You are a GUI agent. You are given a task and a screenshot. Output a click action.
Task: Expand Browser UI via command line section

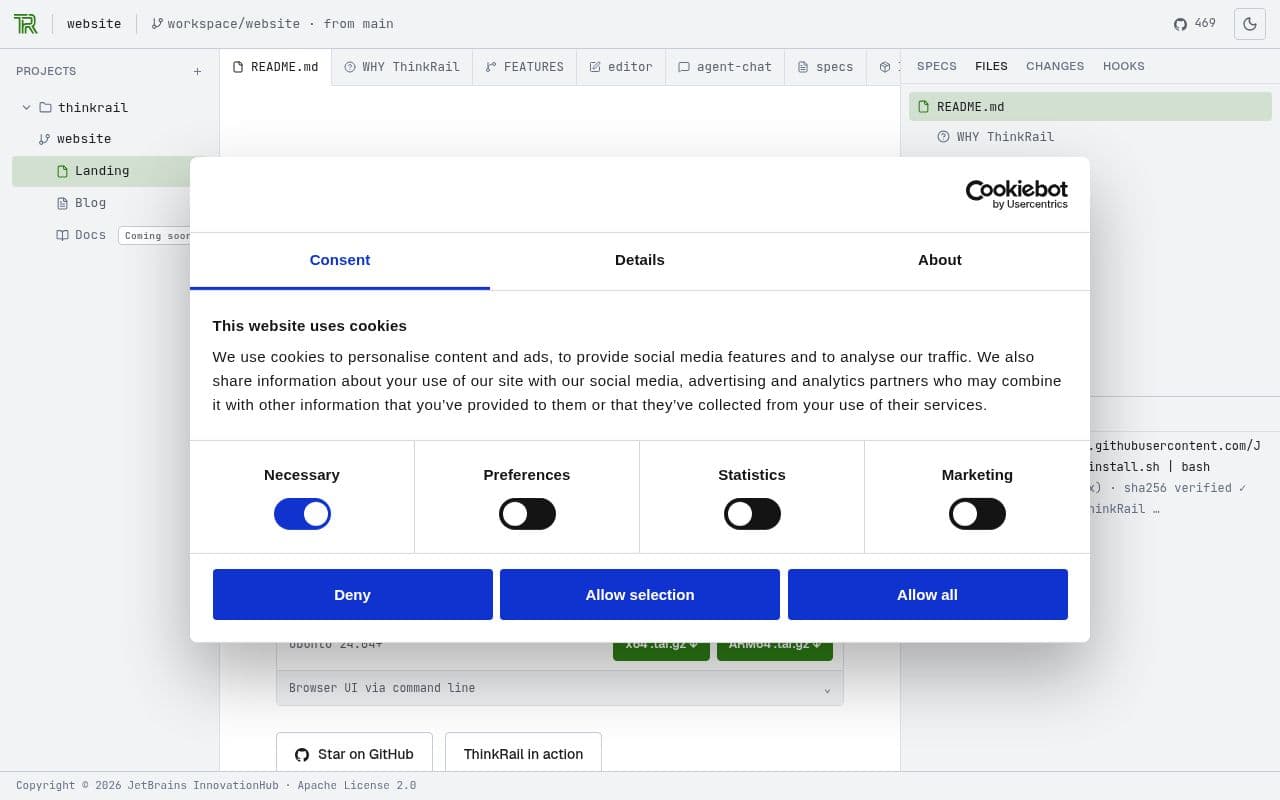tap(560, 688)
